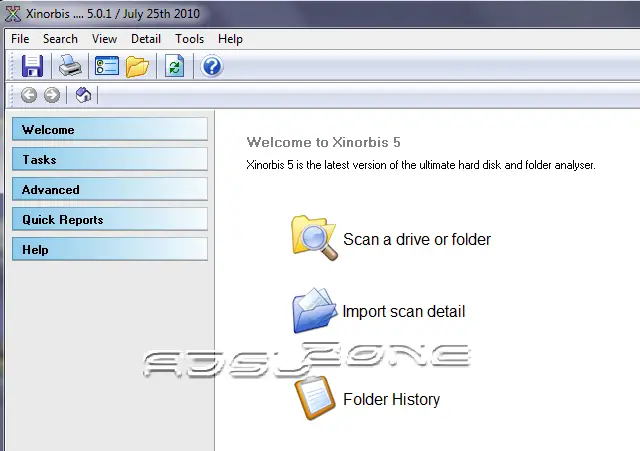Click the Home navigation icon

click(x=83, y=95)
